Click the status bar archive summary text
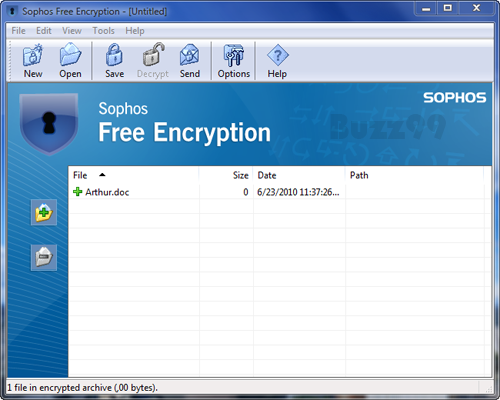This screenshot has height=400, width=500. click(x=82, y=388)
